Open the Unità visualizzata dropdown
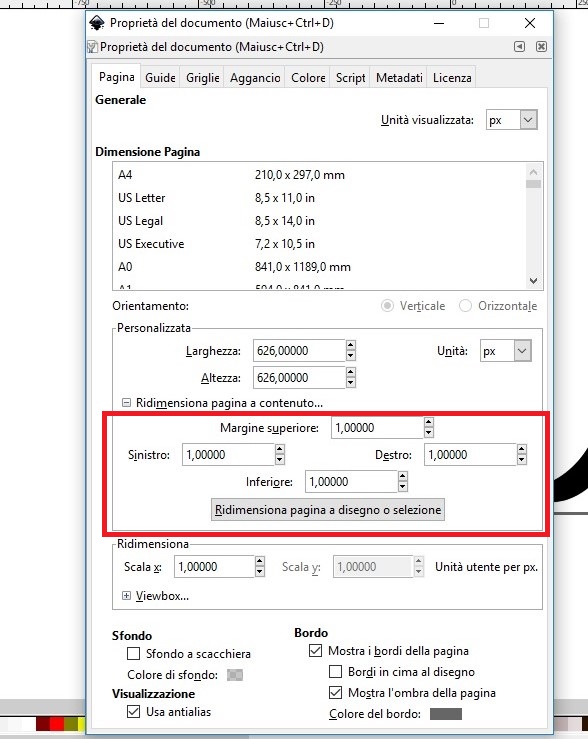This screenshot has width=588, height=739. (x=528, y=120)
